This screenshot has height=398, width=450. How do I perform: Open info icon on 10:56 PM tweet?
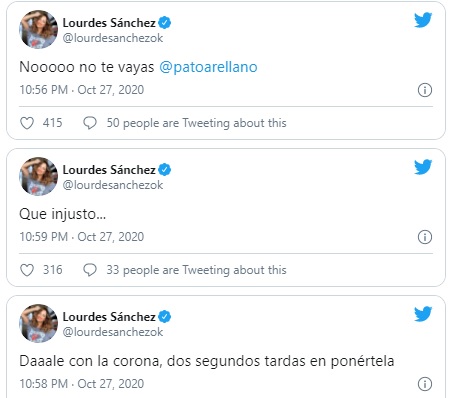click(x=425, y=90)
